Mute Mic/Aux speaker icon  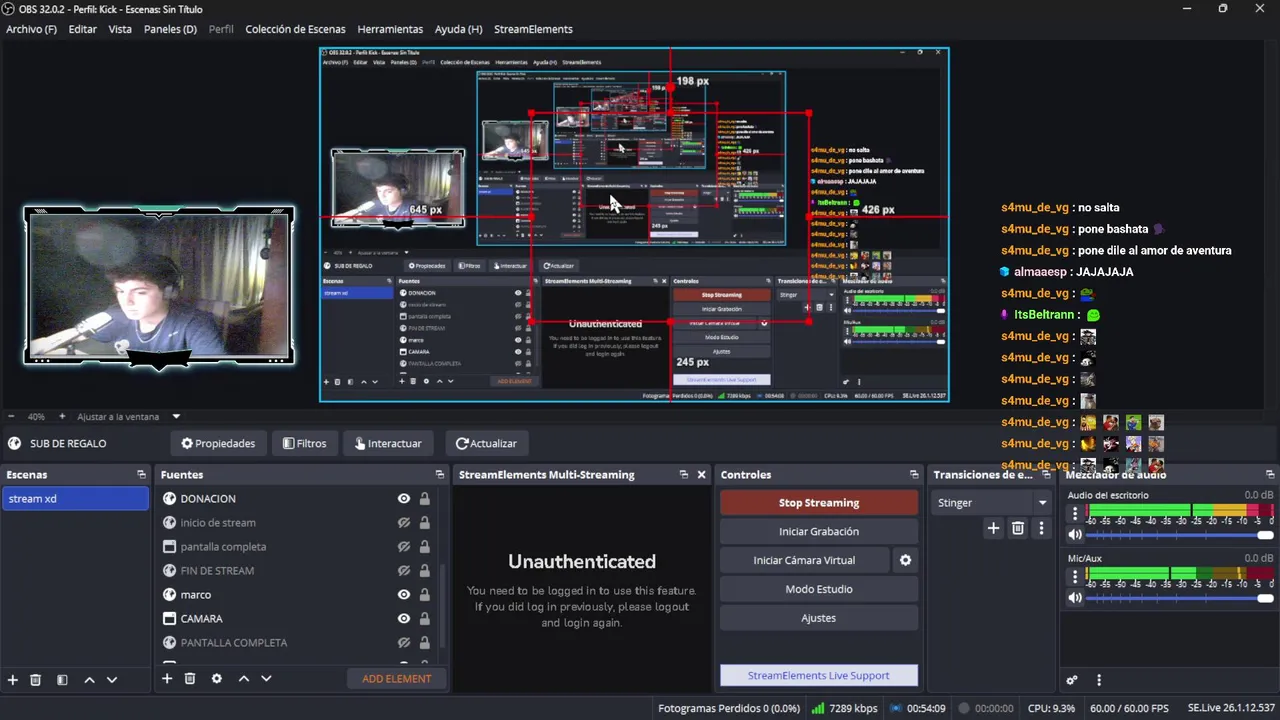tap(1075, 598)
